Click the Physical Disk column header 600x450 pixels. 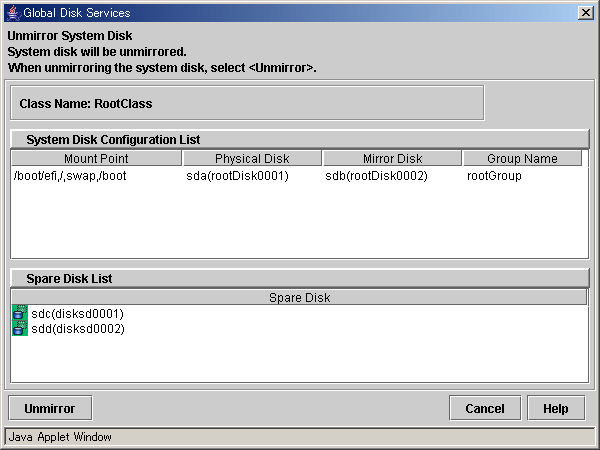pyautogui.click(x=252, y=158)
